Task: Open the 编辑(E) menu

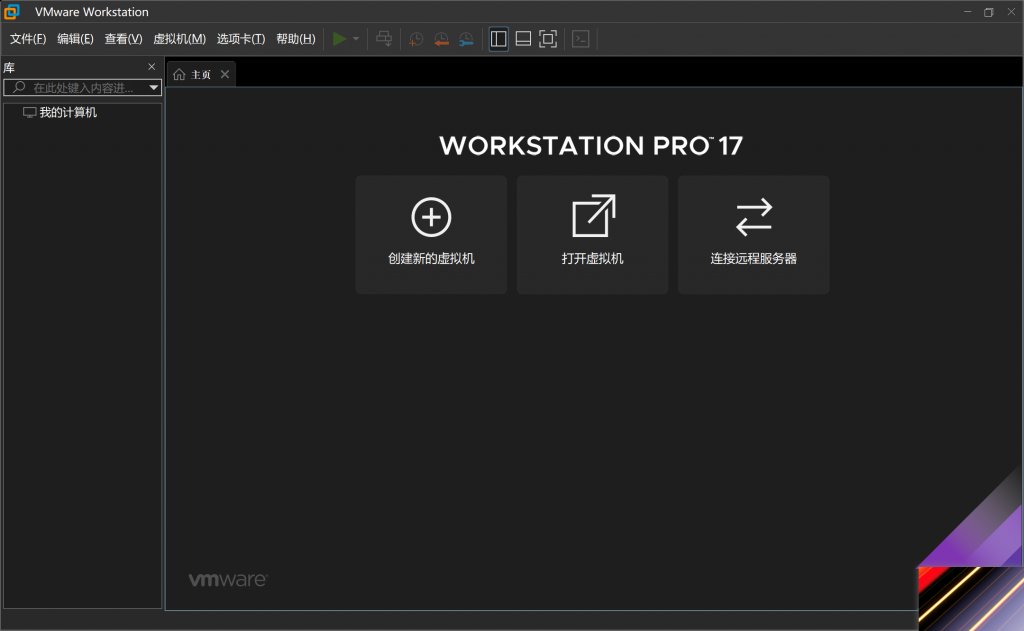Action: [x=75, y=39]
